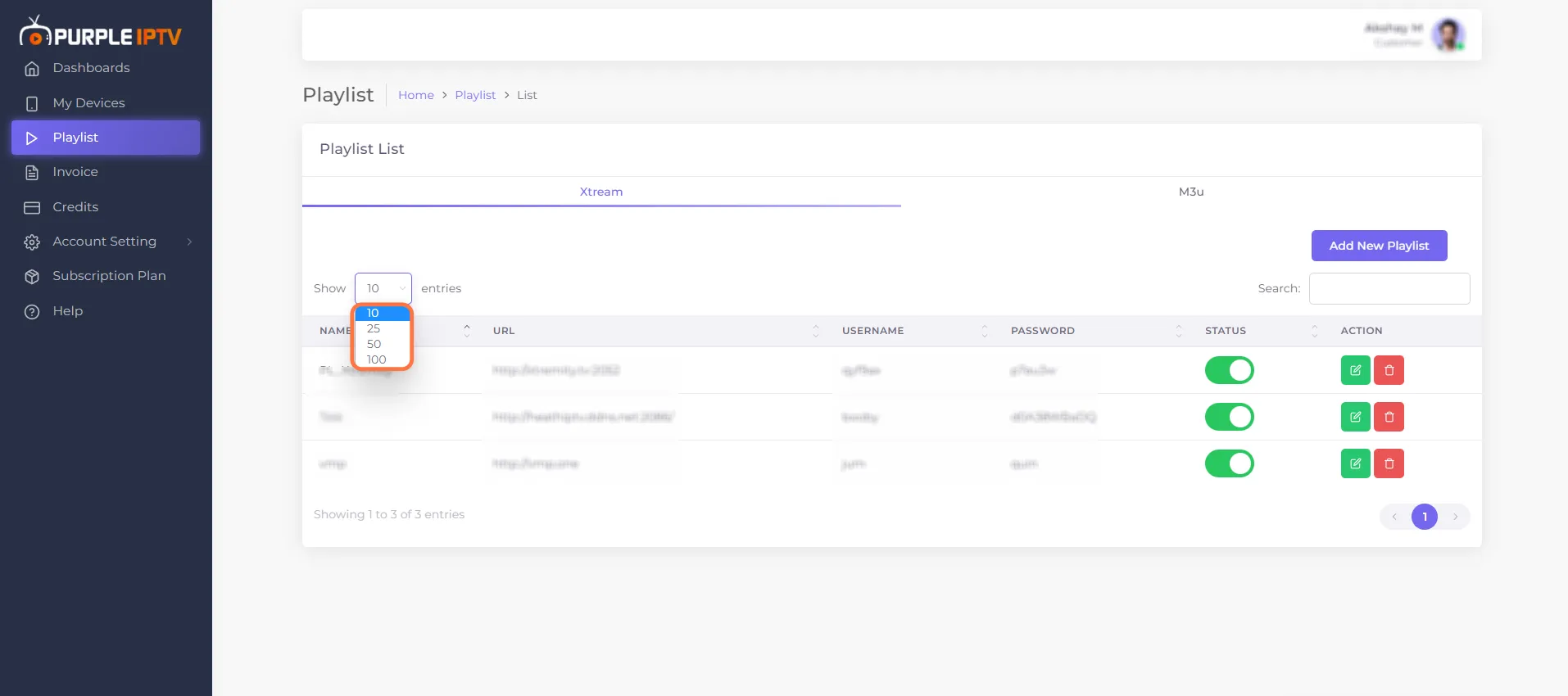Image resolution: width=1568 pixels, height=696 pixels.
Task: Click the red delete icon in first row
Action: (x=1389, y=370)
